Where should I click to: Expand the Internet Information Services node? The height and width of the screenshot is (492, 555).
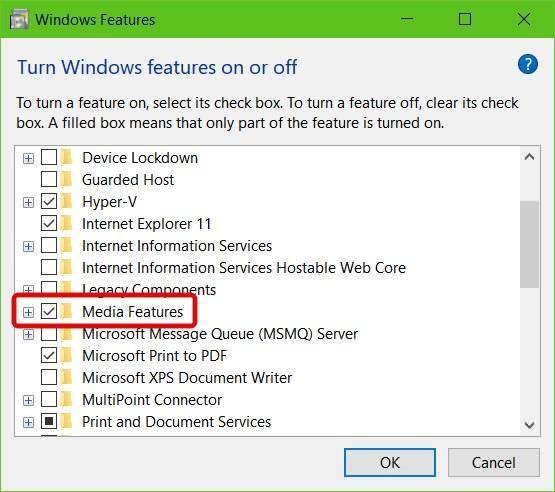coord(28,246)
